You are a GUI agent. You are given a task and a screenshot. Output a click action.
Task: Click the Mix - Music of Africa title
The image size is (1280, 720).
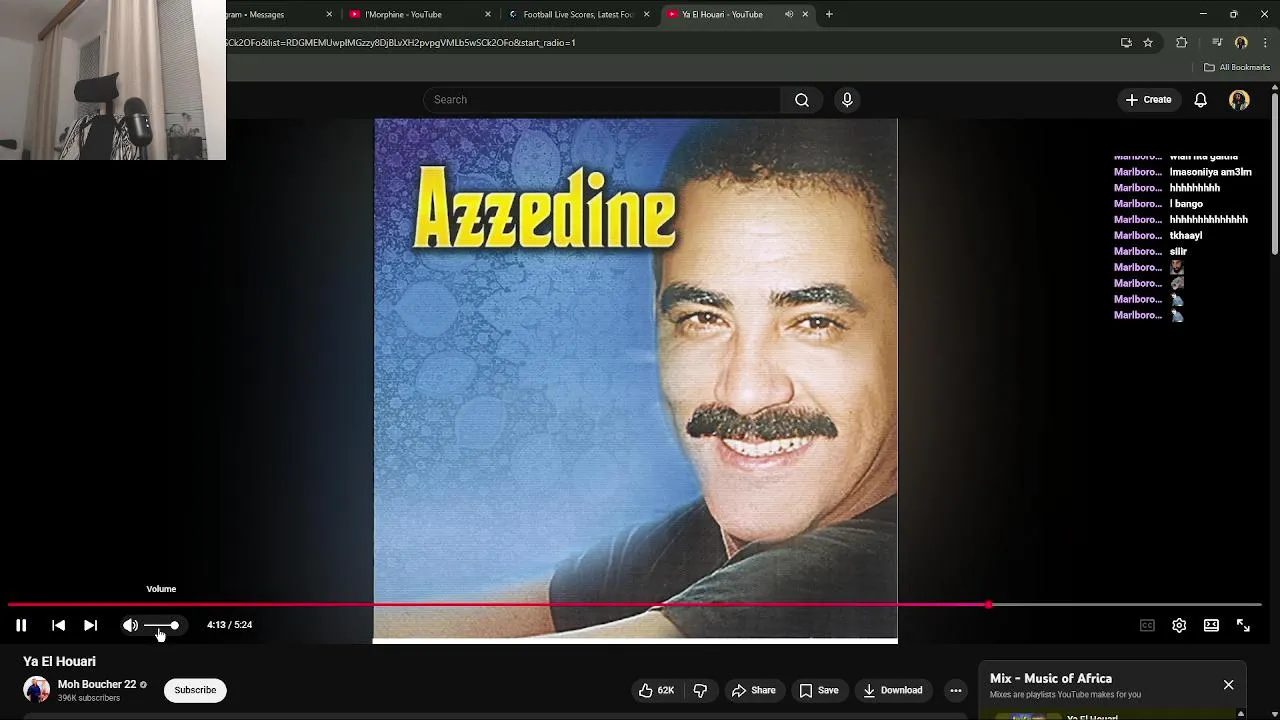[1051, 679]
